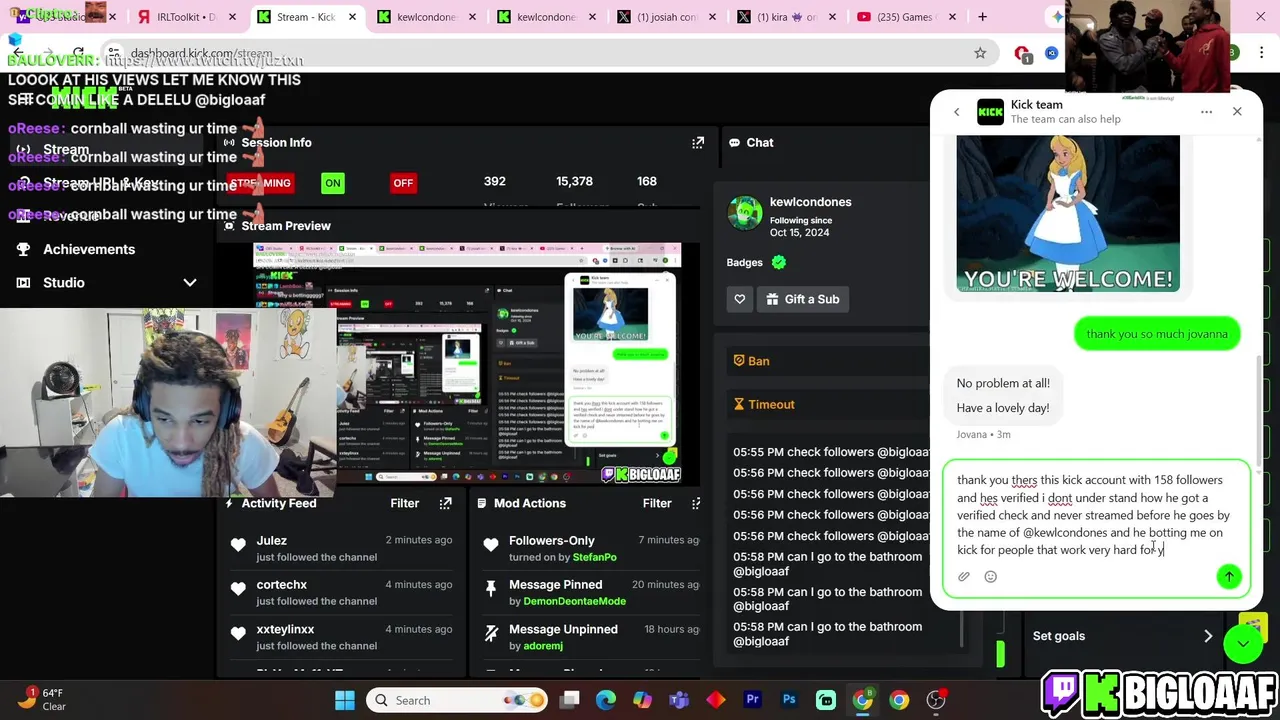The width and height of the screenshot is (1280, 720).
Task: Click 'Following since Oct 15, 2024' text
Action: [x=800, y=227]
